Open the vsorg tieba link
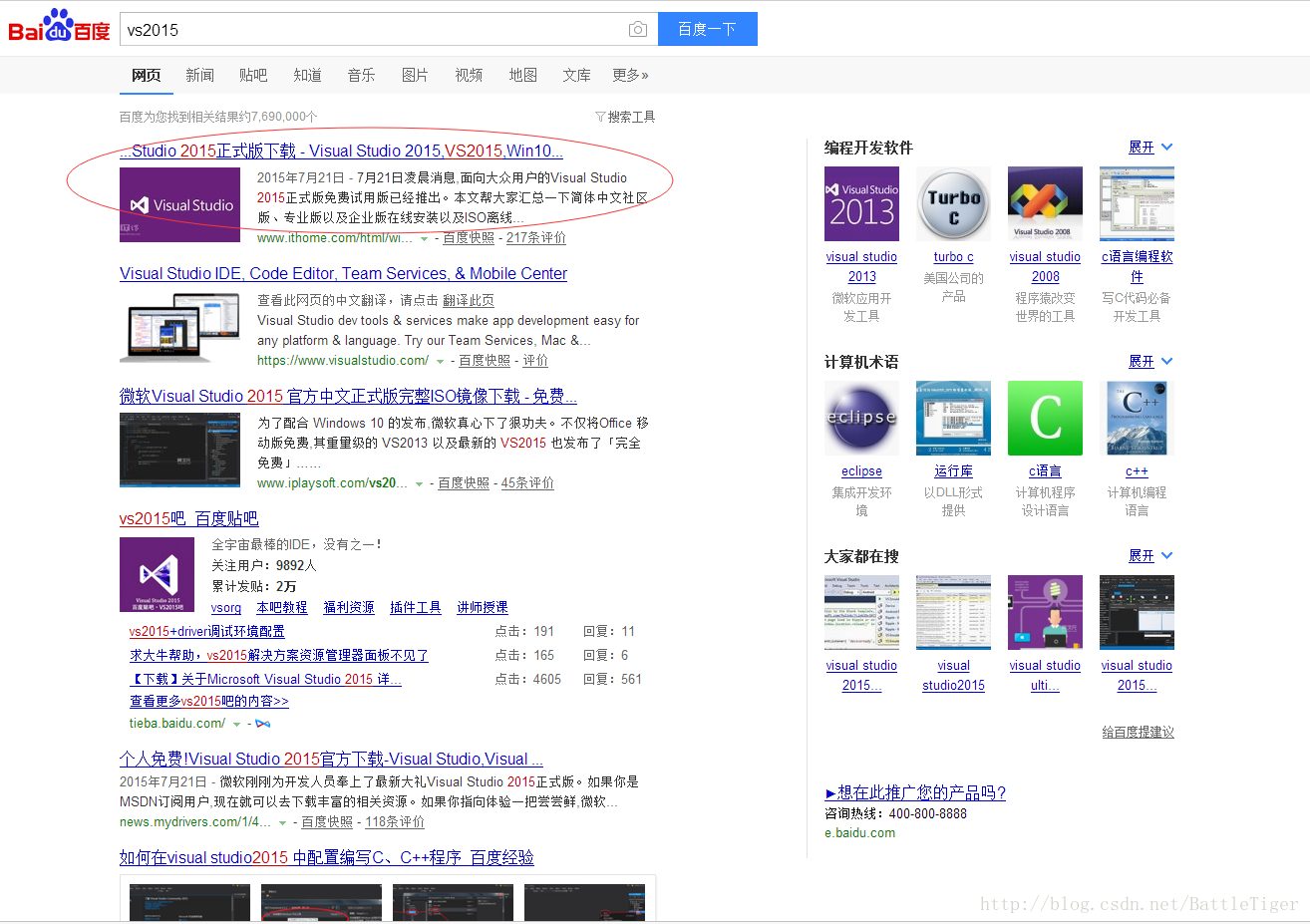 [x=226, y=608]
